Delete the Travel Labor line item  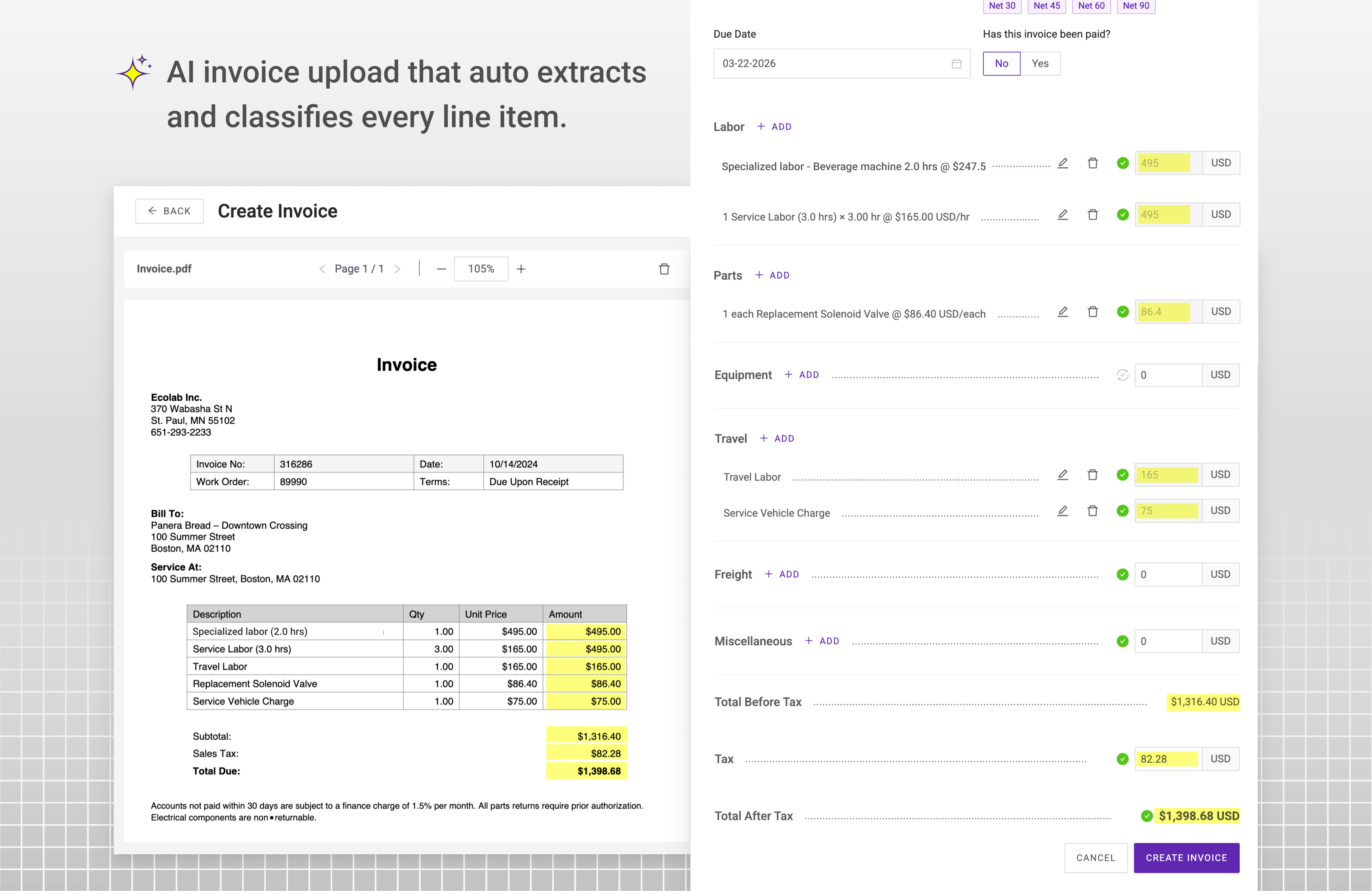coord(1092,475)
